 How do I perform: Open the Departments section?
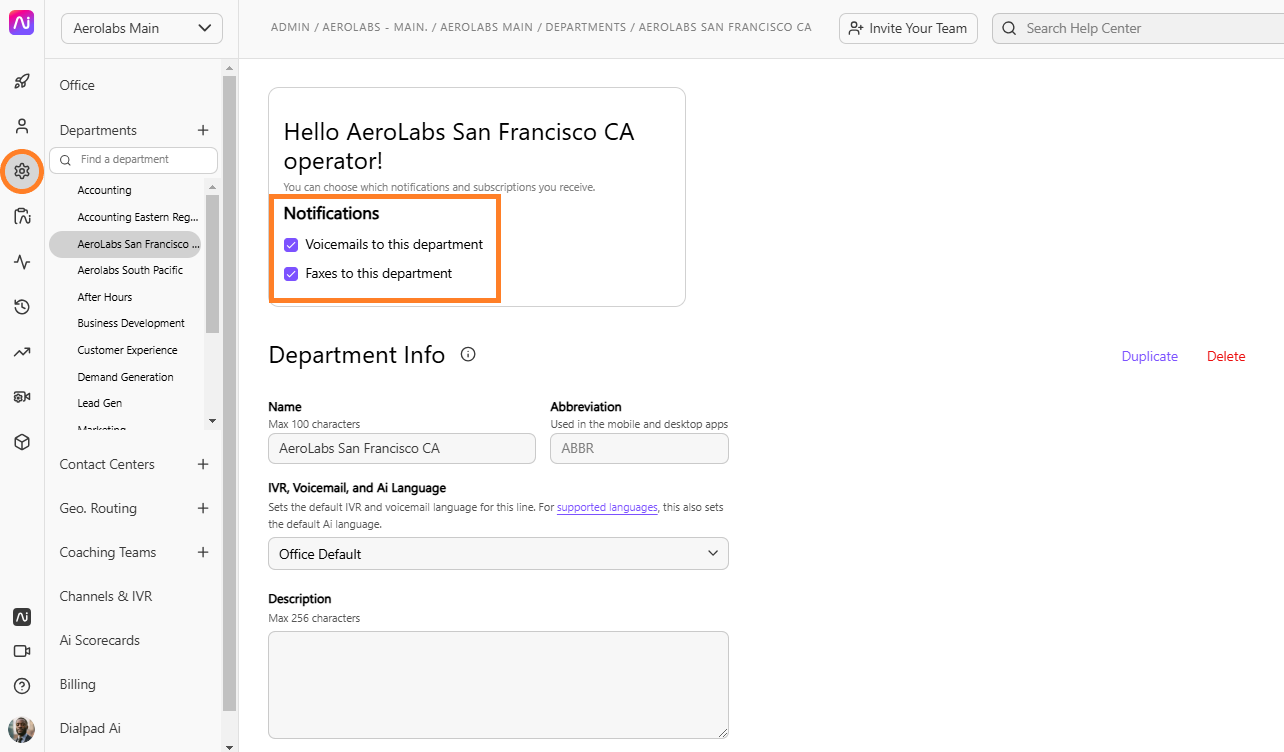coord(98,130)
